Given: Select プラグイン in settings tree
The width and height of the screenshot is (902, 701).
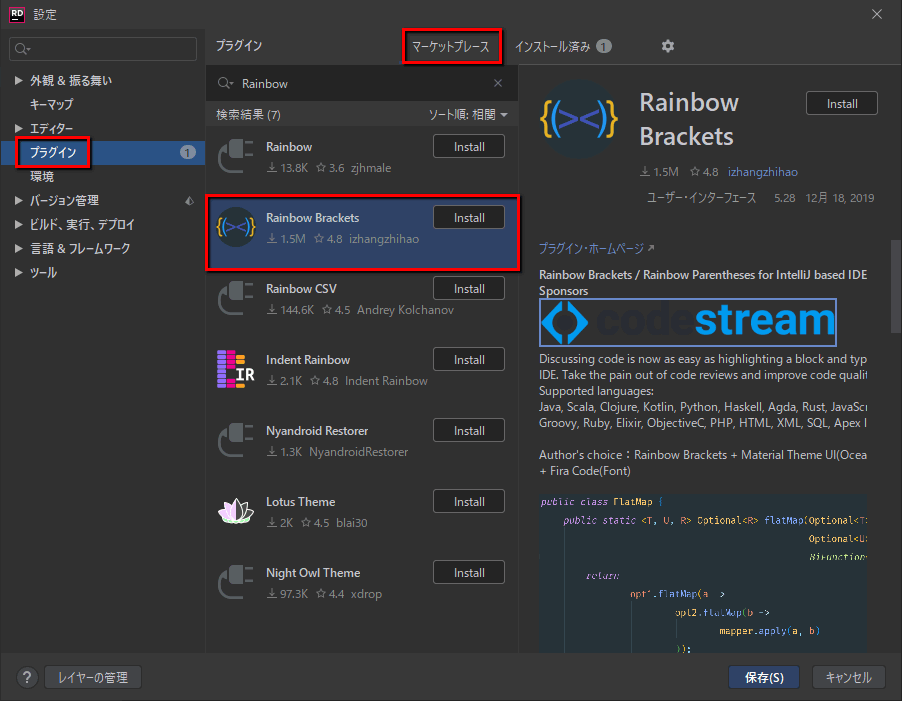Looking at the screenshot, I should (53, 152).
